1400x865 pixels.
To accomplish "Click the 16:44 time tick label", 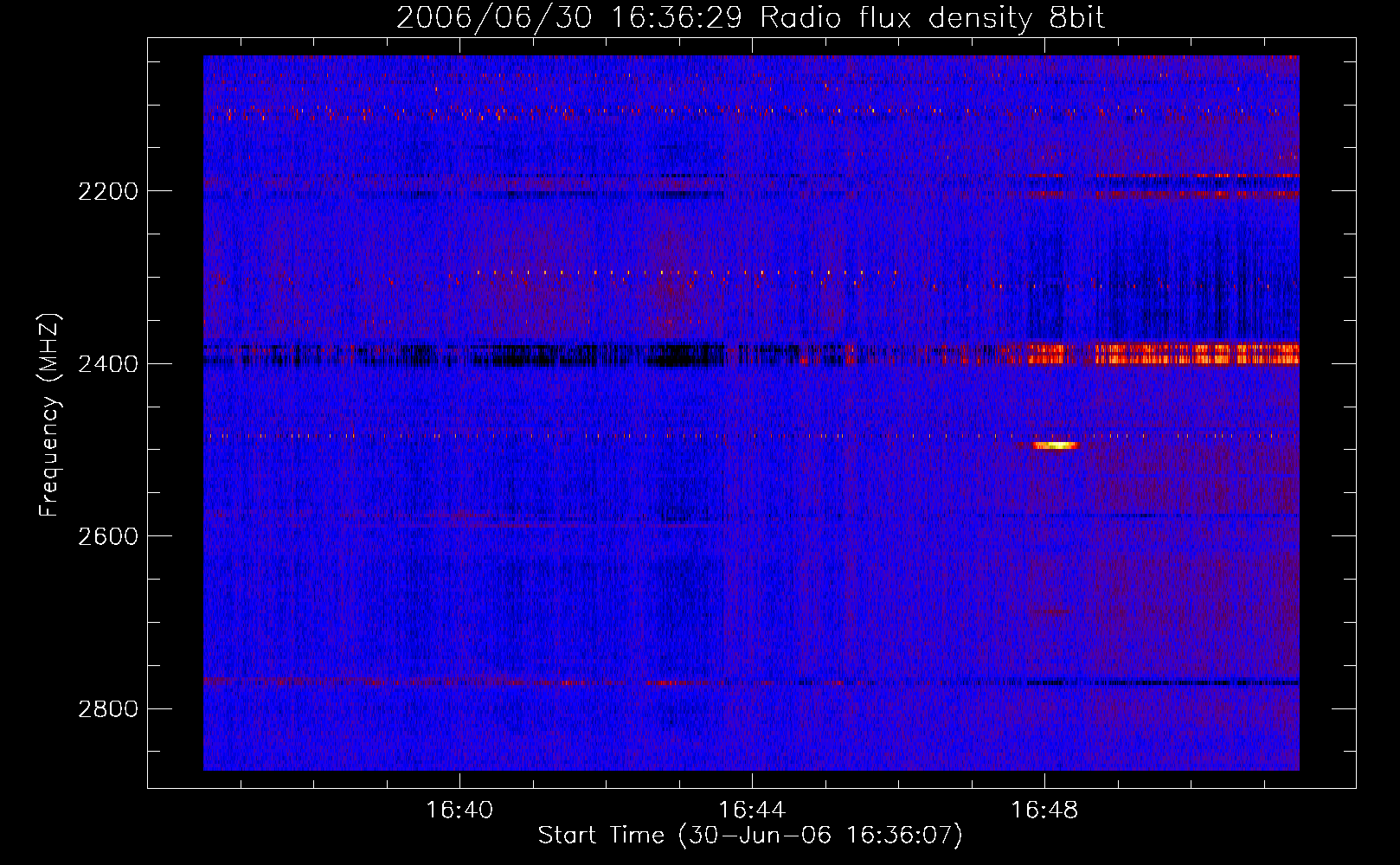I will pos(752,811).
